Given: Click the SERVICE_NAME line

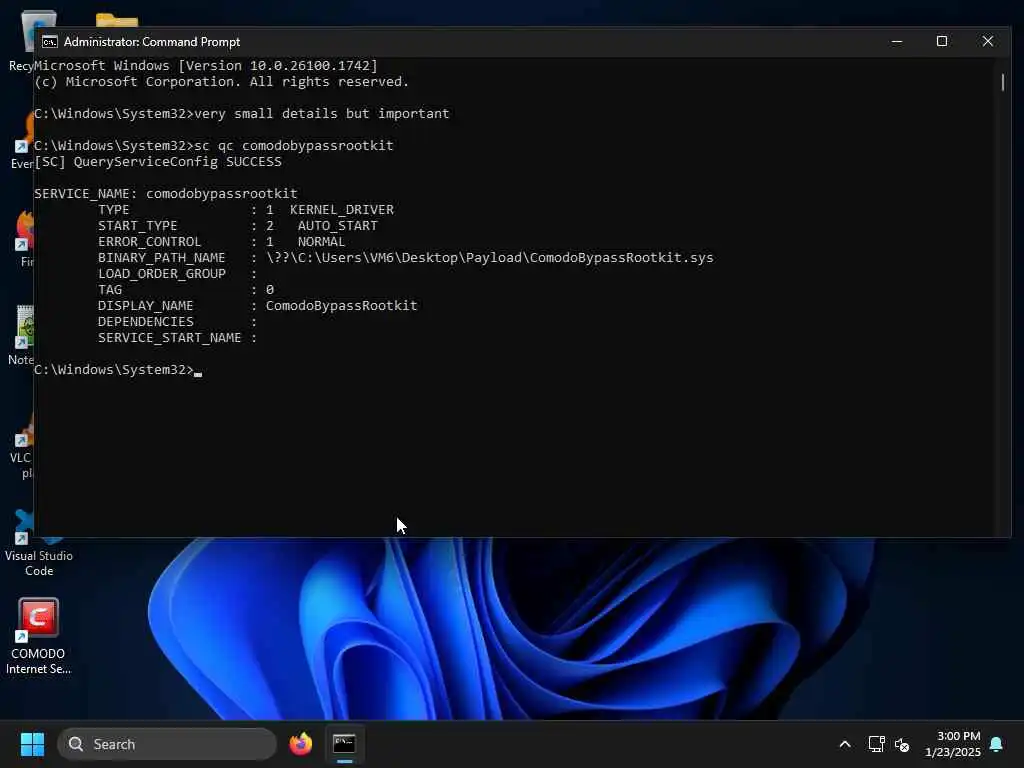Looking at the screenshot, I should (x=166, y=193).
